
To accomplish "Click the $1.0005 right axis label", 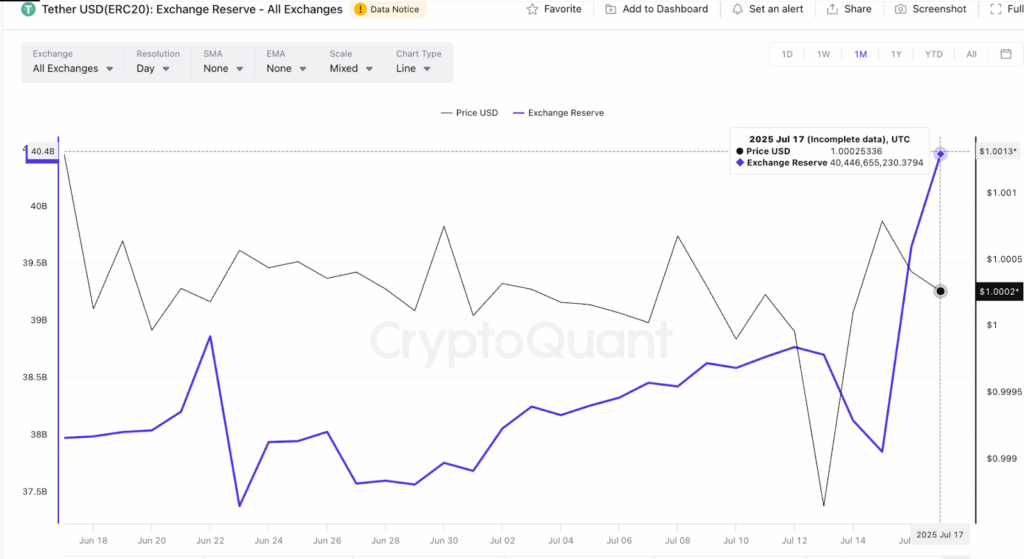I will point(1004,259).
